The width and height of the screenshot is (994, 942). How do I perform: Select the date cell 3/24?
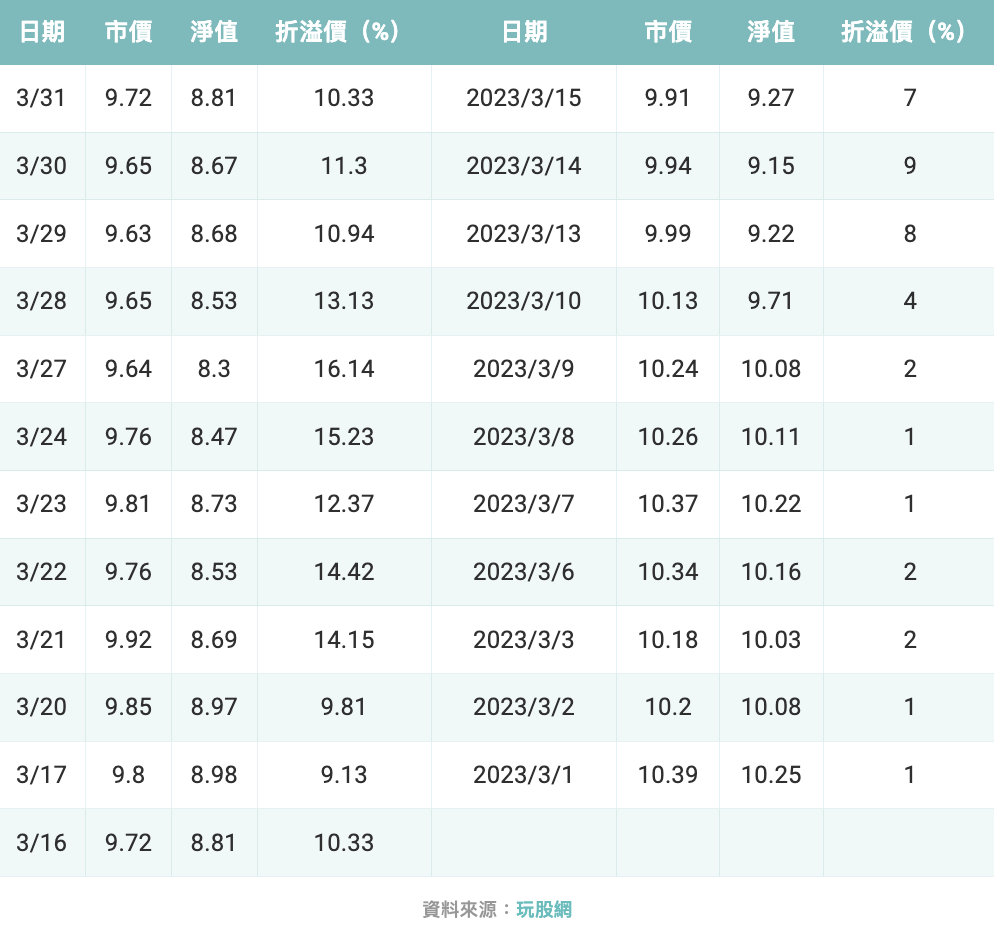tap(41, 437)
